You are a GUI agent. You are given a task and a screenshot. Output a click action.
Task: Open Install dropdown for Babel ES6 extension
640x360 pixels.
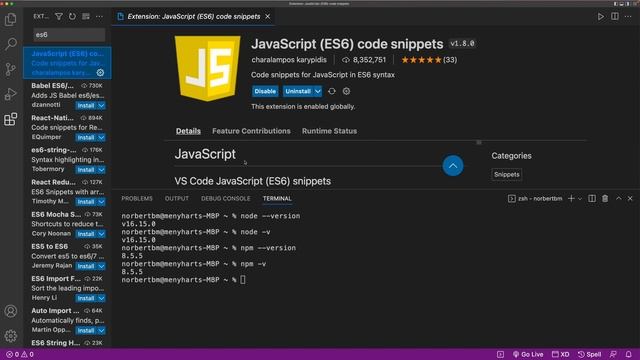101,106
